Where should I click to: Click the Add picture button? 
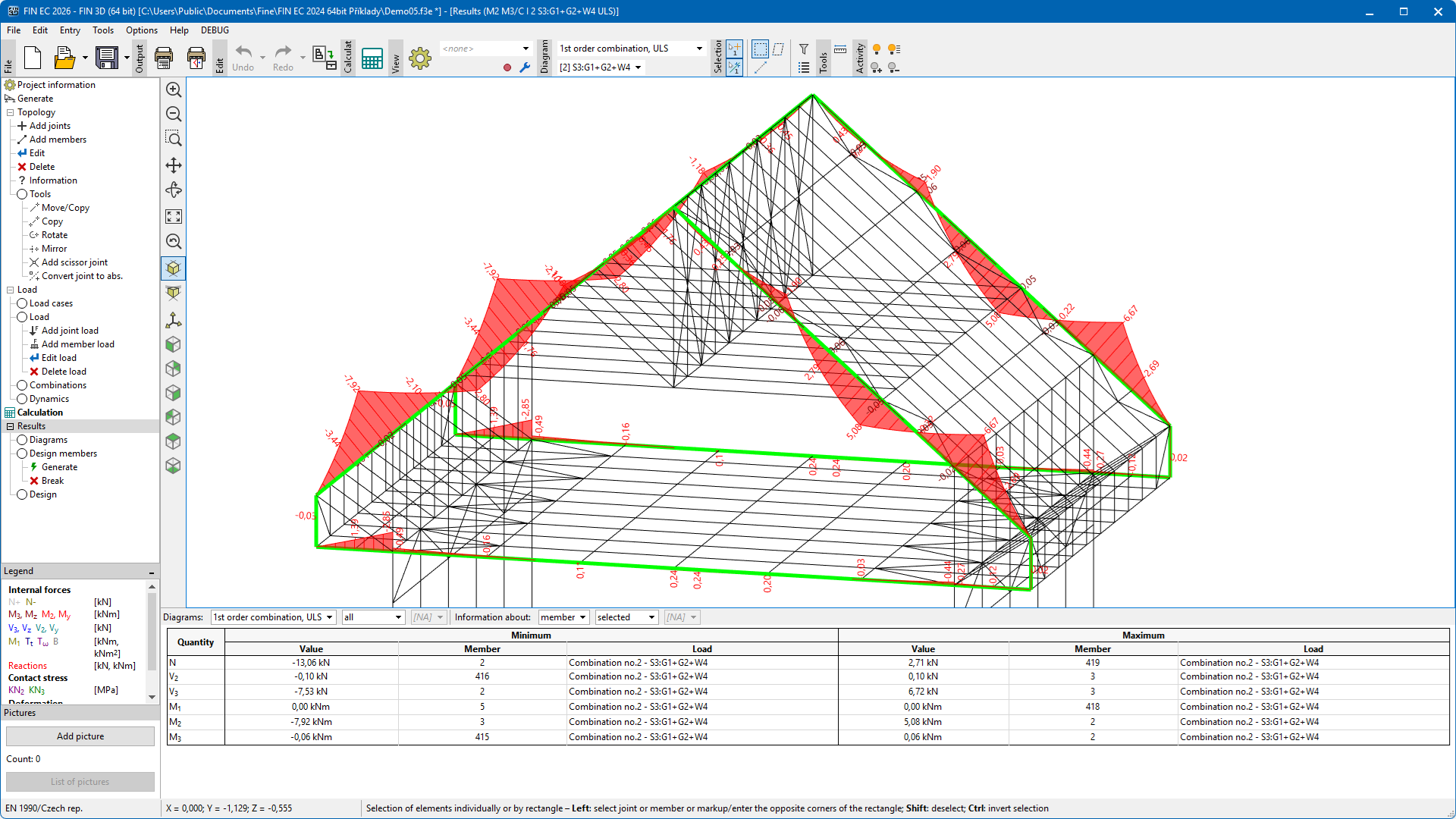click(x=80, y=736)
